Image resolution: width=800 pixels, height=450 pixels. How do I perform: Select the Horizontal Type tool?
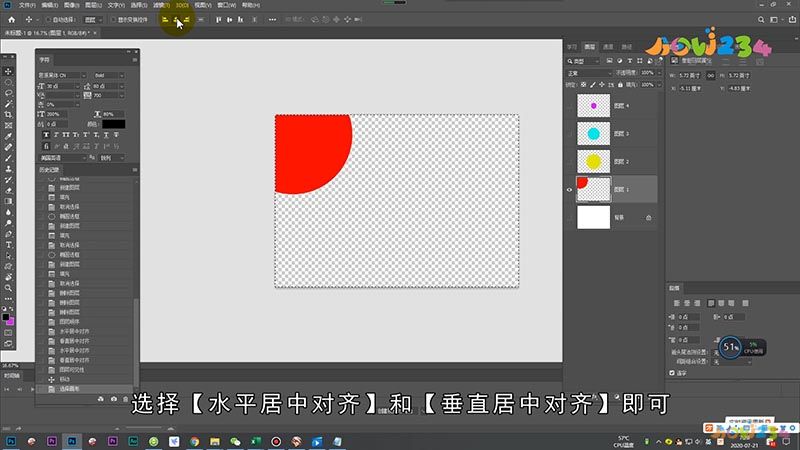click(8, 245)
